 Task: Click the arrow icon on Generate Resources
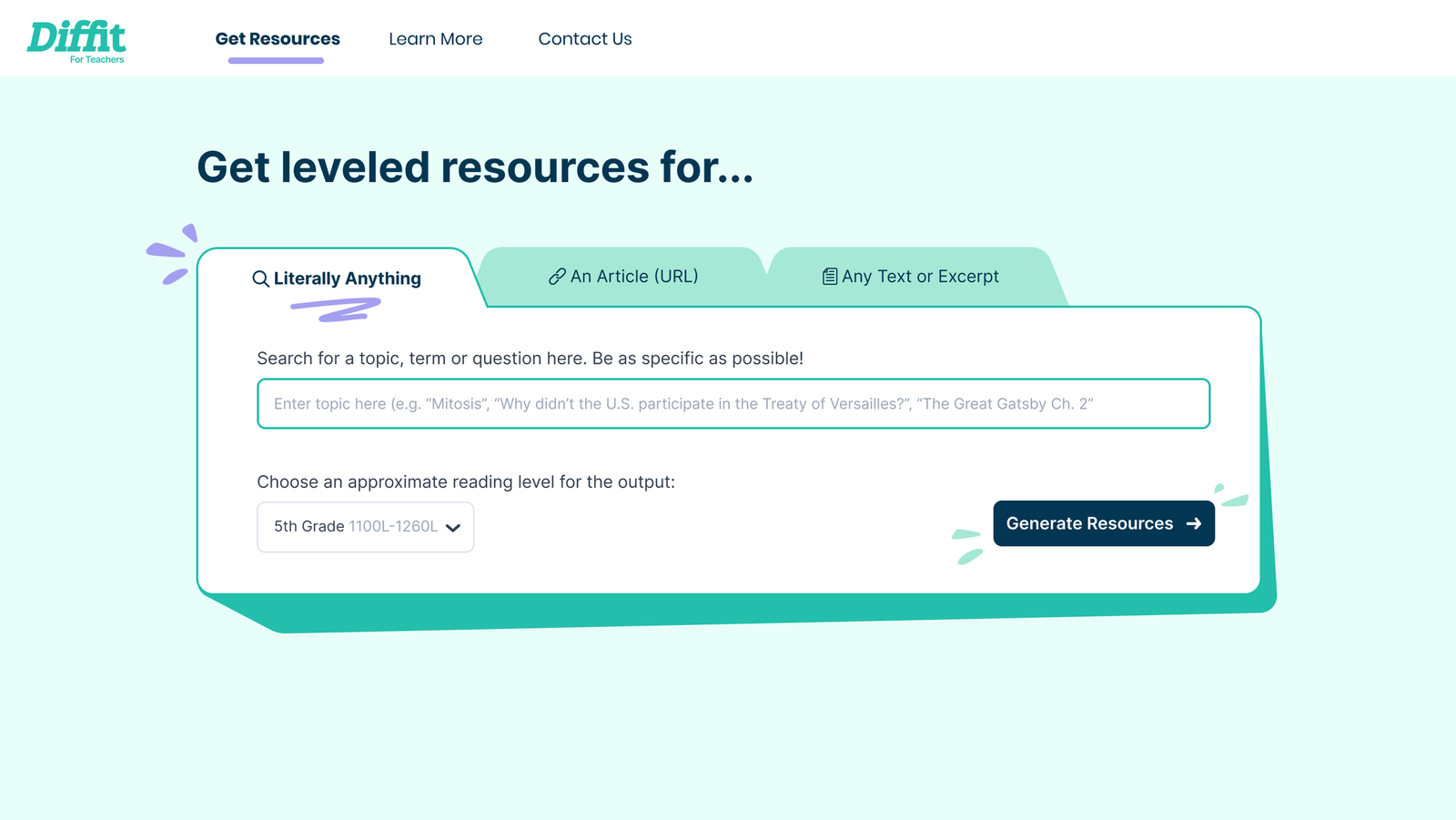pyautogui.click(x=1194, y=524)
